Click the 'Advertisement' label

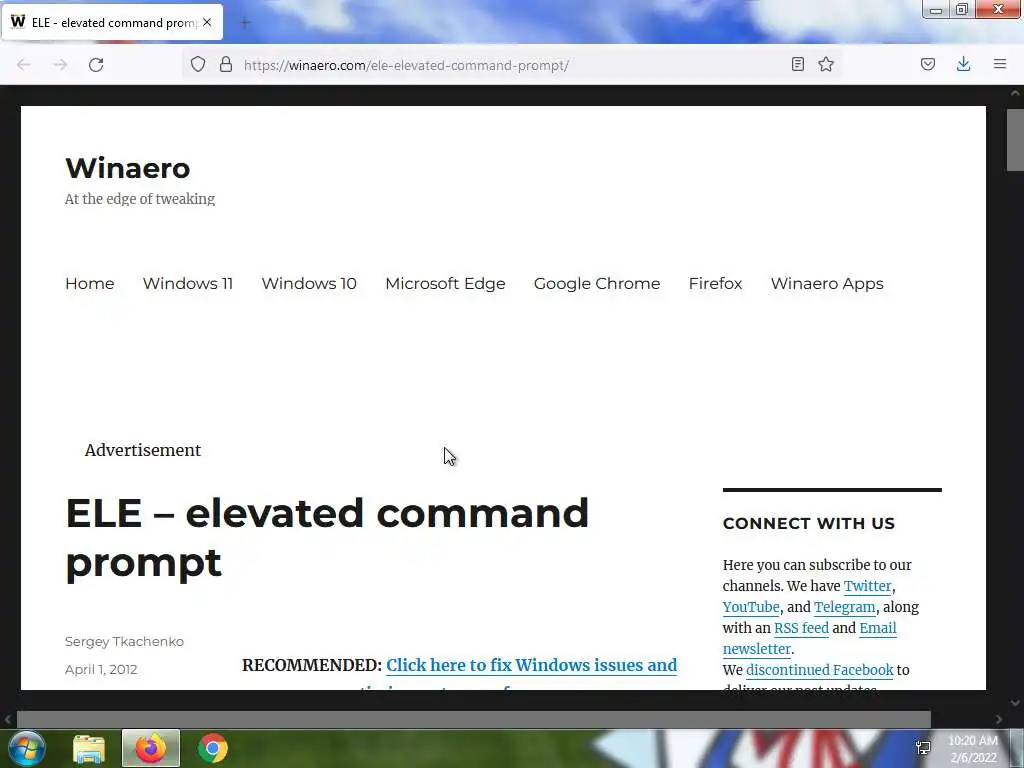tap(143, 450)
